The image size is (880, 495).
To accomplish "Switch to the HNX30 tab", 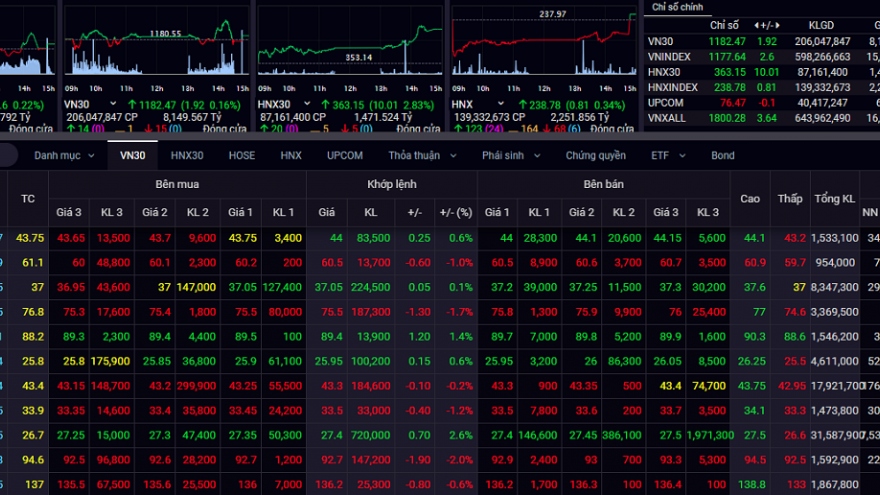I will point(187,156).
